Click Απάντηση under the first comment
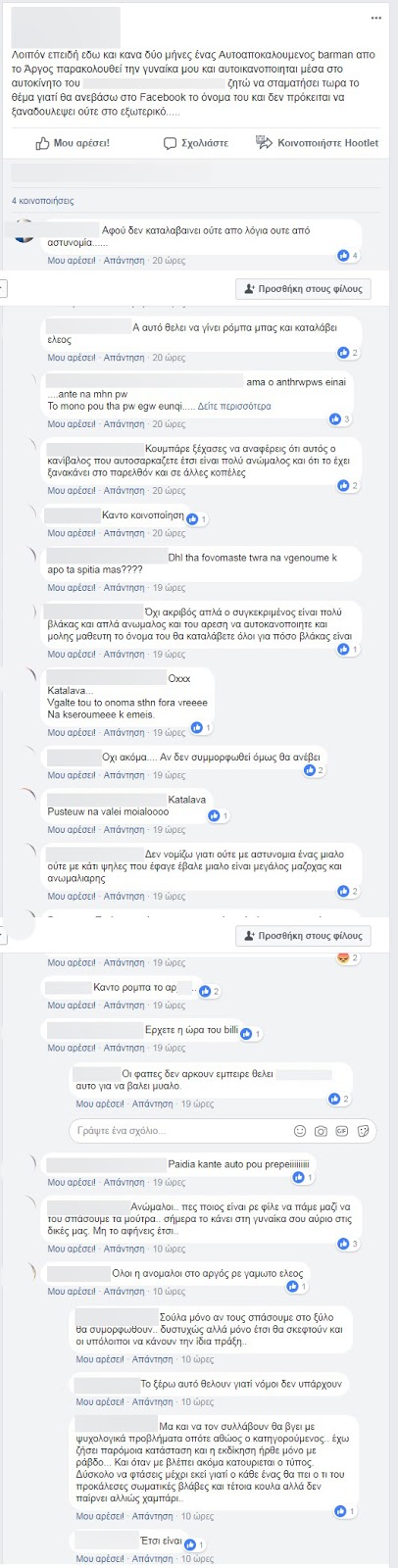 (x=124, y=261)
